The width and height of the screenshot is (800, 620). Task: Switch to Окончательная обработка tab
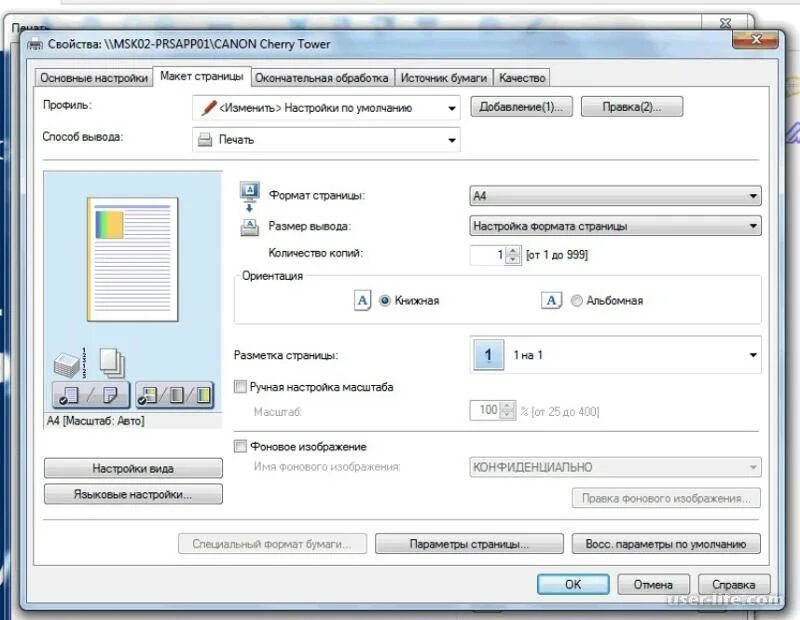(322, 78)
